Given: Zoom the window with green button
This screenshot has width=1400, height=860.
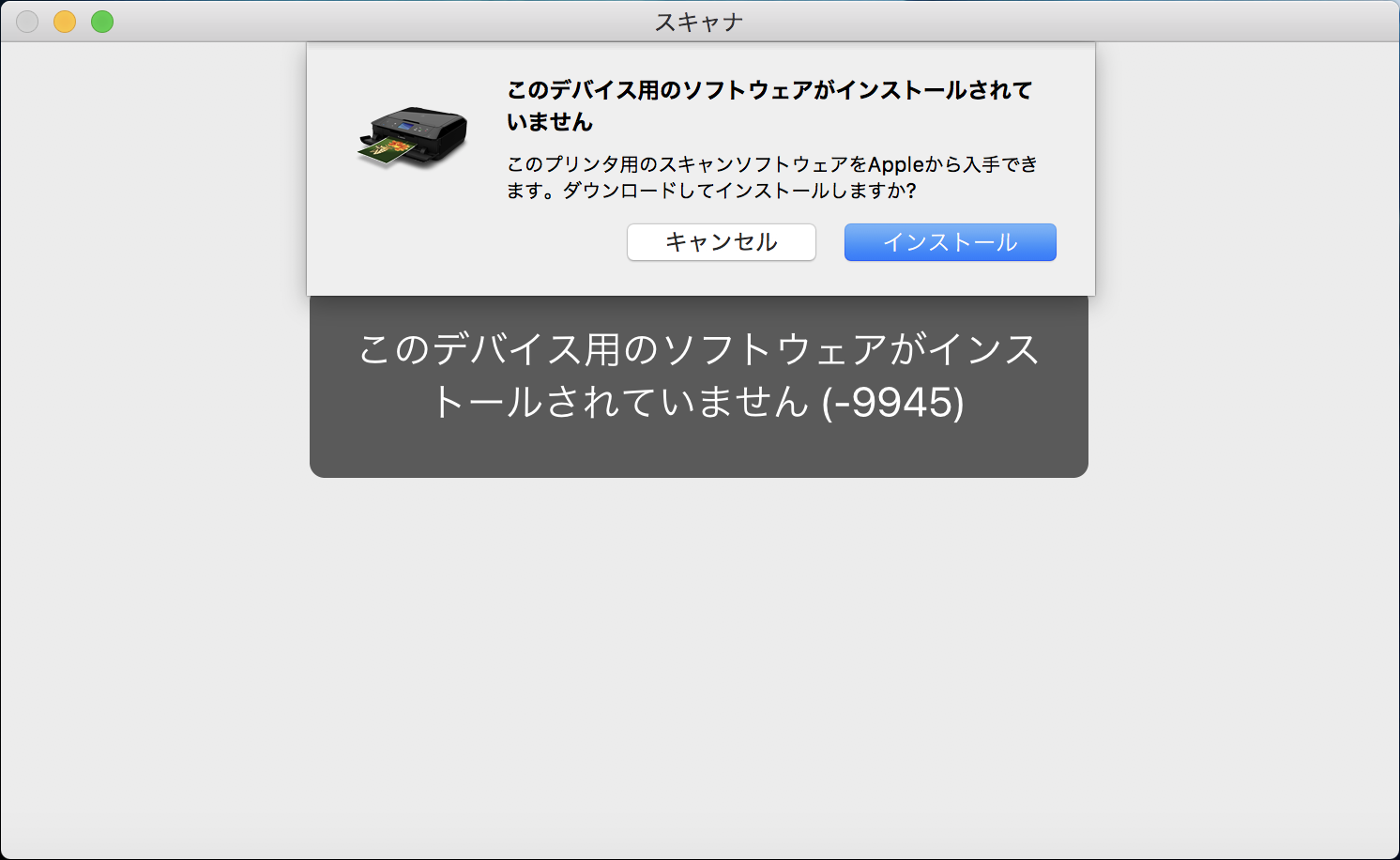Looking at the screenshot, I should 102,22.
